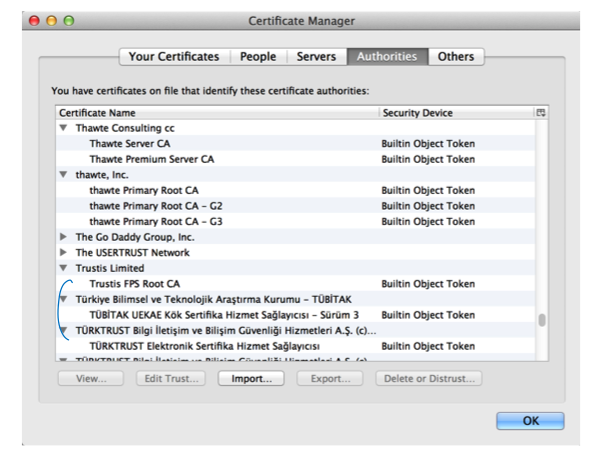Click the Delete or Distrust... button

(429, 378)
